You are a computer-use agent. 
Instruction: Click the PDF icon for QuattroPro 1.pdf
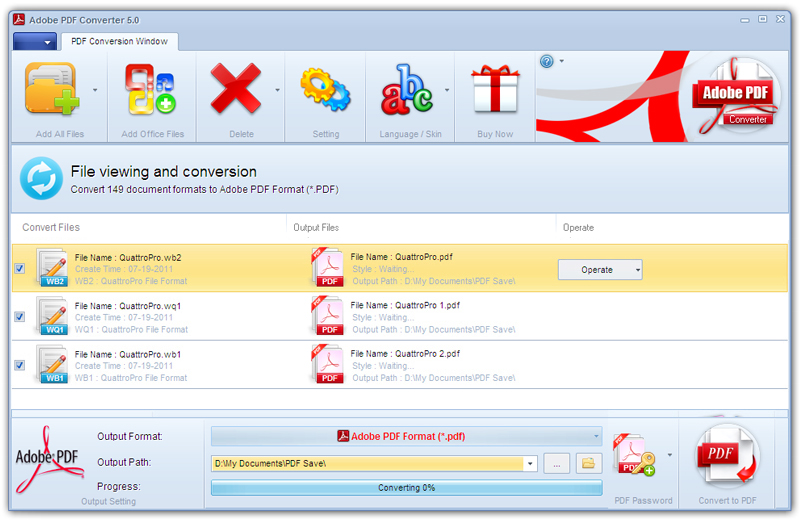(x=328, y=315)
